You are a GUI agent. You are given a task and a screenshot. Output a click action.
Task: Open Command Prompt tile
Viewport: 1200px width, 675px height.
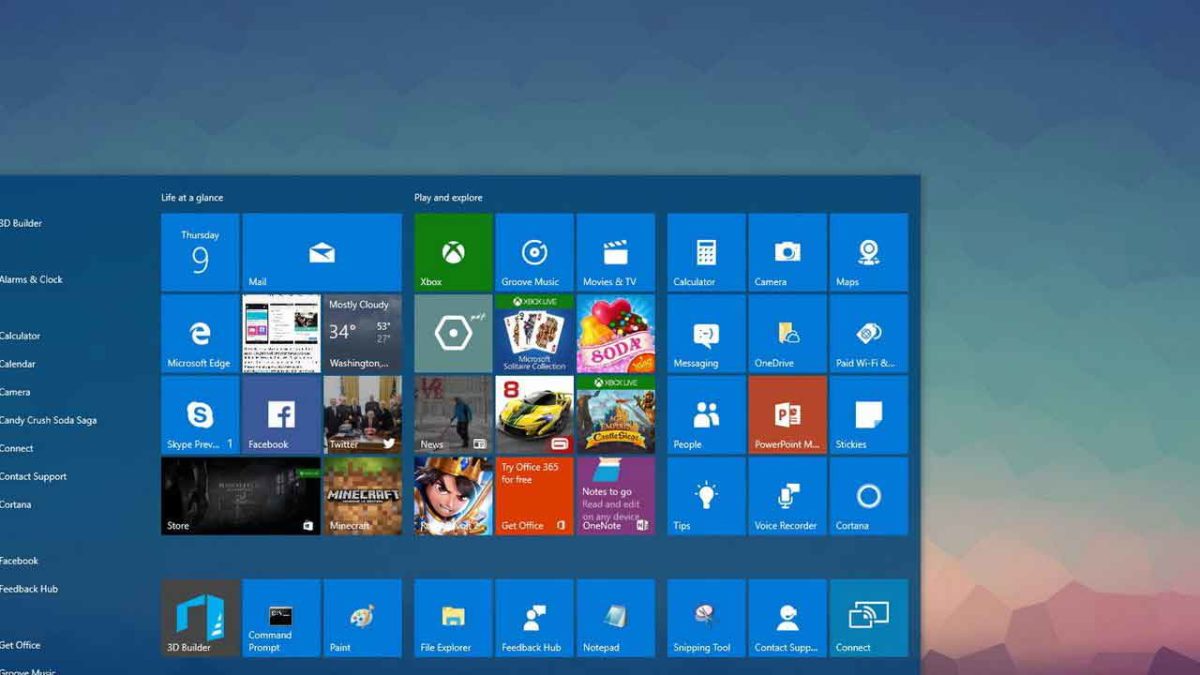pos(281,618)
